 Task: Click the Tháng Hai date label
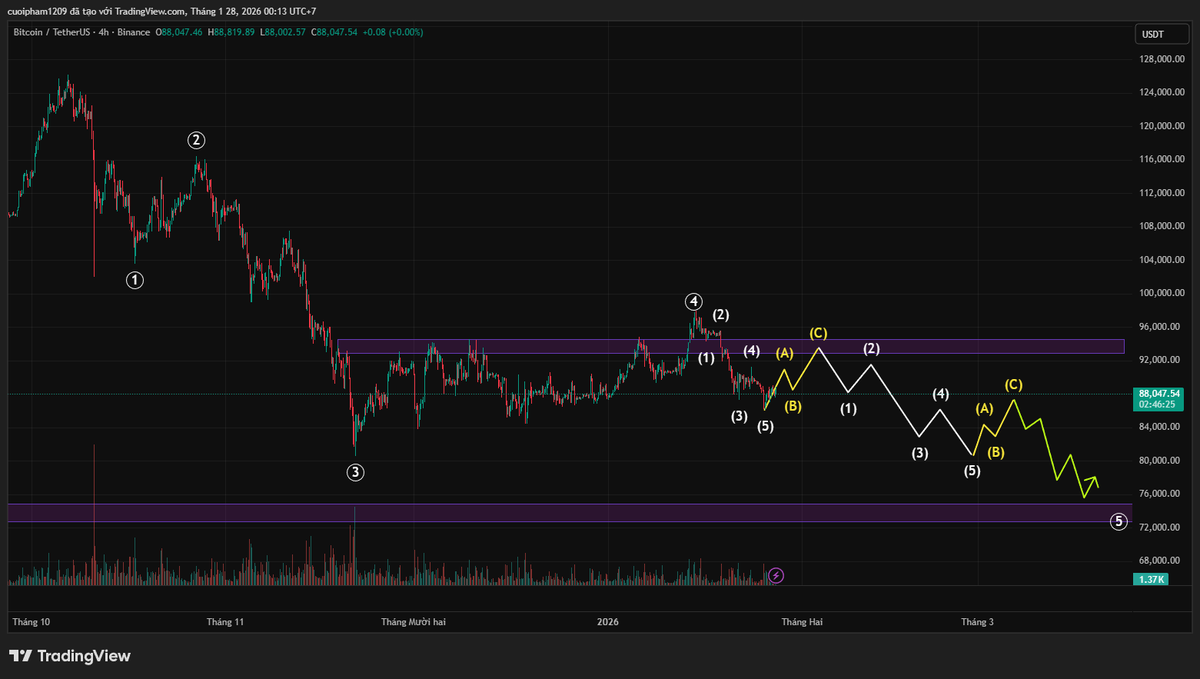click(801, 622)
